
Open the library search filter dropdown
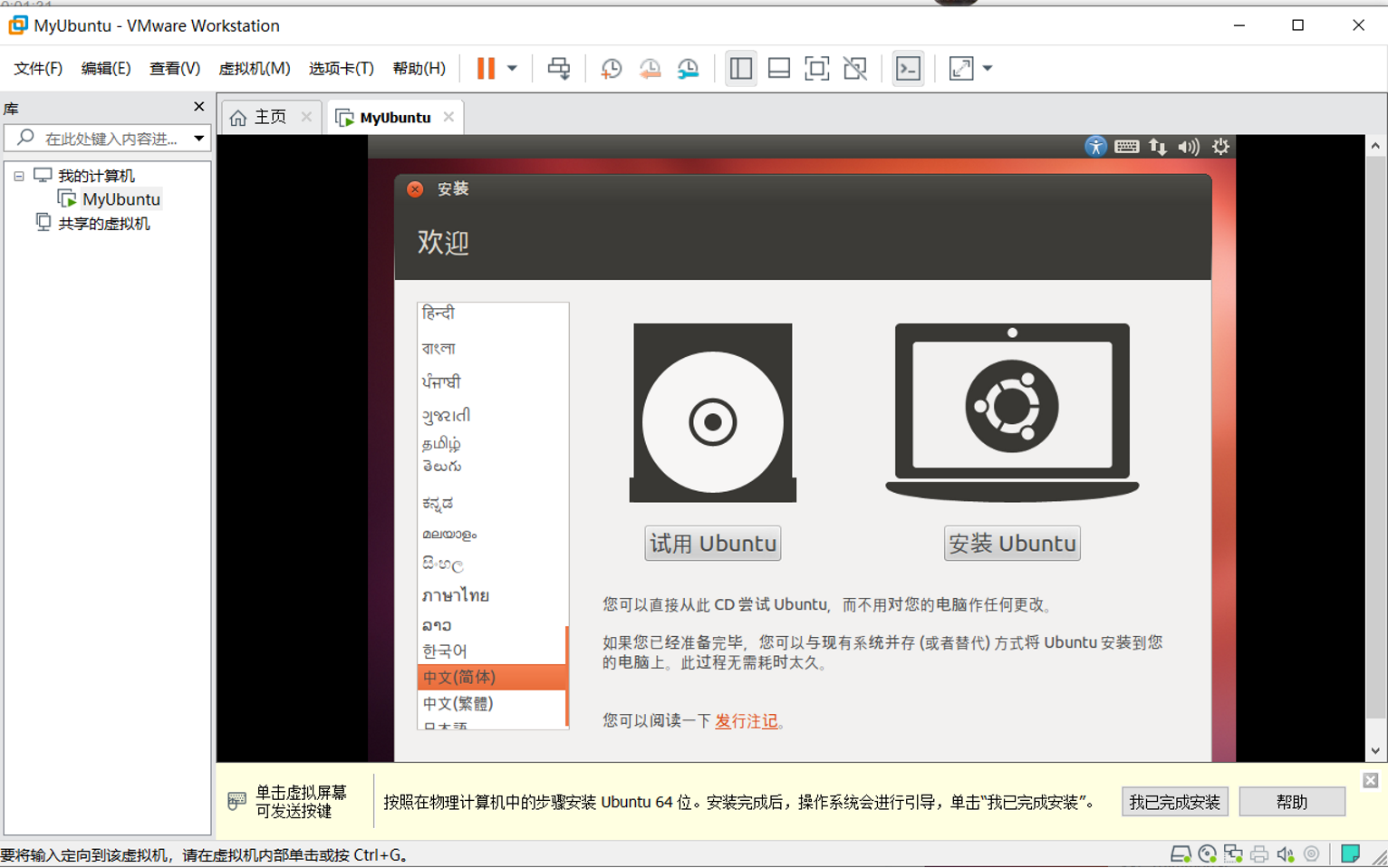(198, 138)
